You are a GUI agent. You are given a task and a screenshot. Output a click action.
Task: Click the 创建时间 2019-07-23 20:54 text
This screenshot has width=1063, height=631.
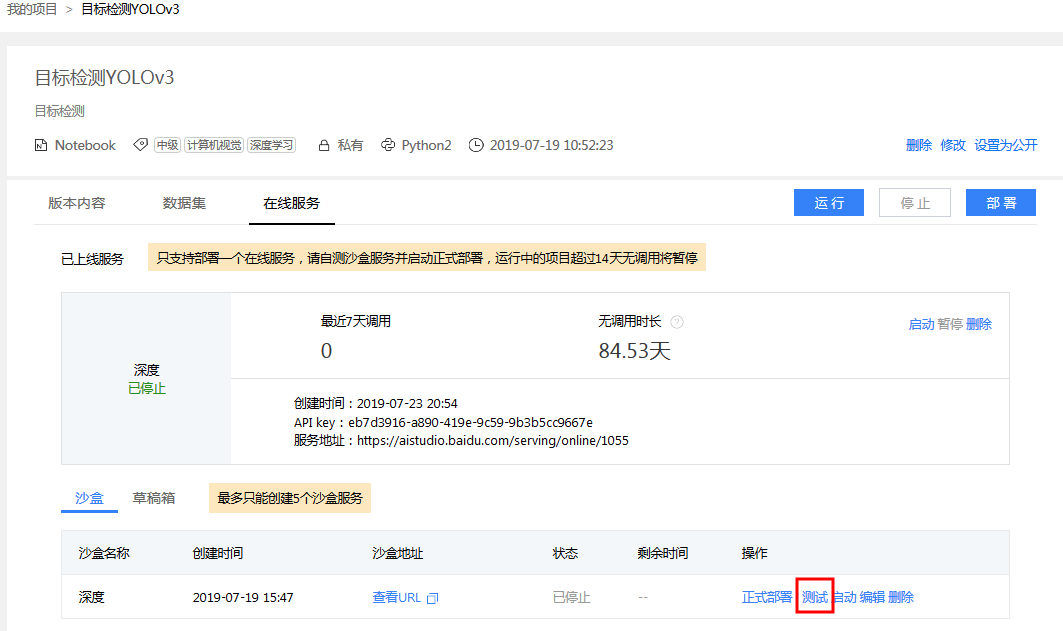click(376, 403)
